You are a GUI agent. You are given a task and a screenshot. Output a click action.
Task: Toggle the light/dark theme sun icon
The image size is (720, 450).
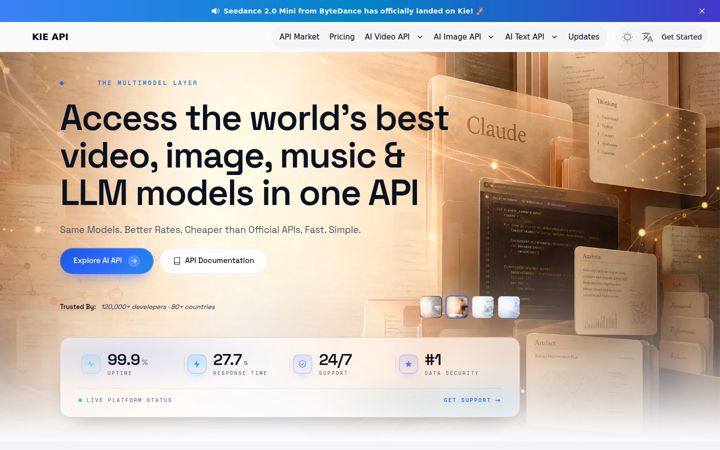(x=627, y=37)
